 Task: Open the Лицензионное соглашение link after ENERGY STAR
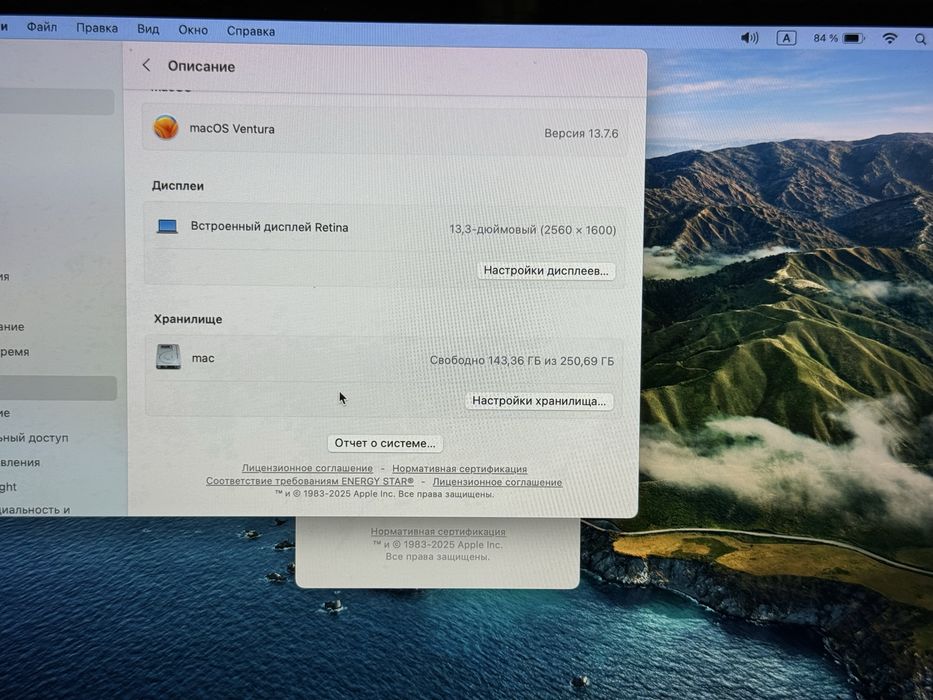pyautogui.click(x=497, y=482)
